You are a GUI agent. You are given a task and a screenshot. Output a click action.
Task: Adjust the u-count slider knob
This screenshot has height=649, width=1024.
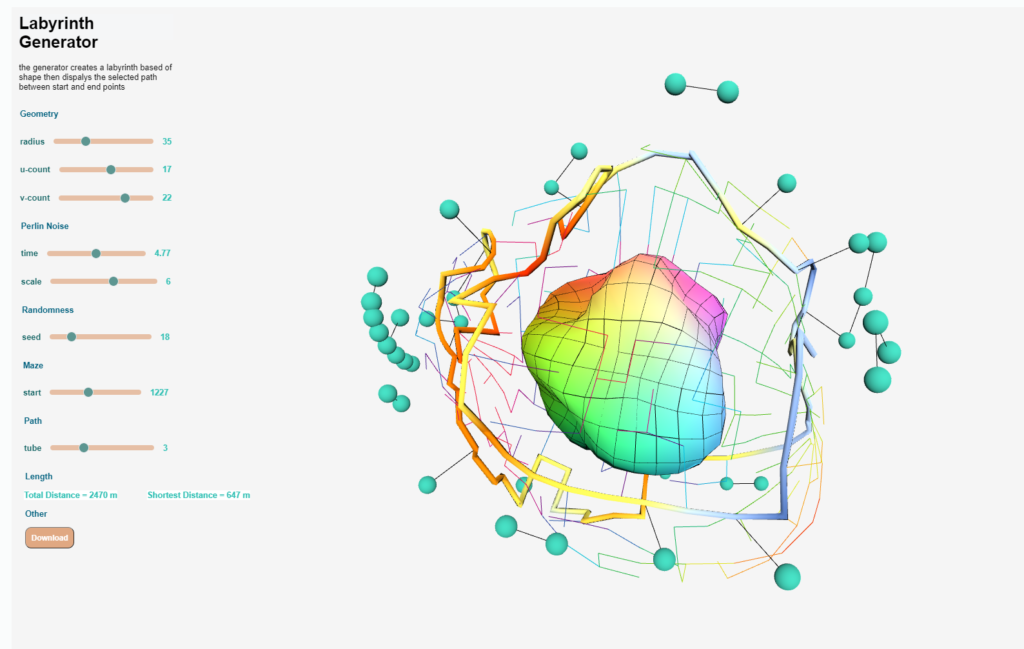111,170
